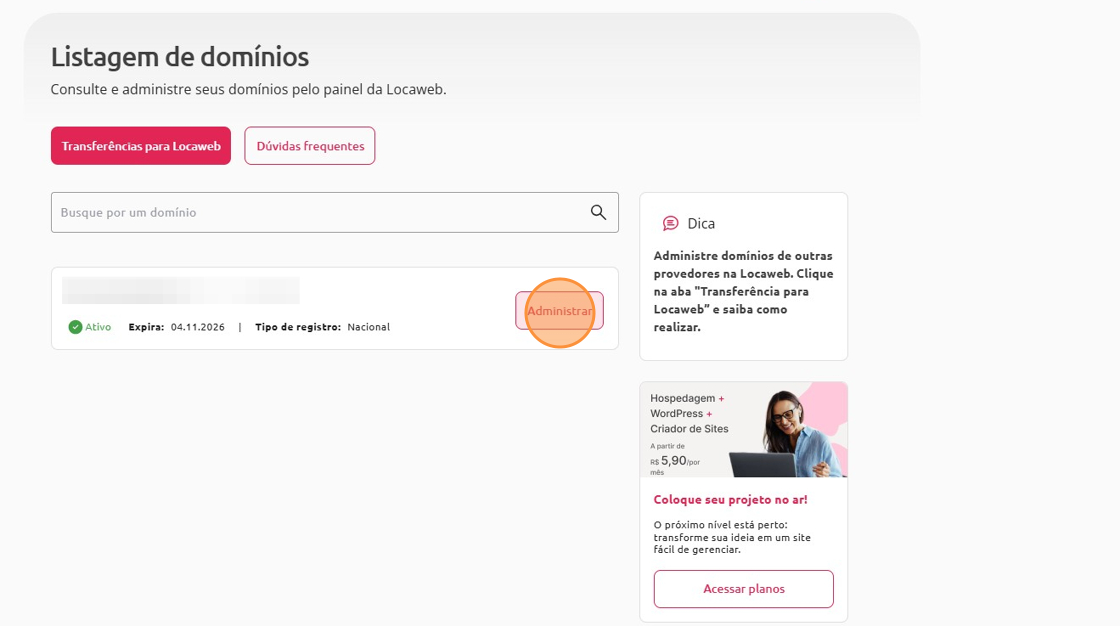Click the tip text about other providers
1120x626 pixels.
coord(743,291)
